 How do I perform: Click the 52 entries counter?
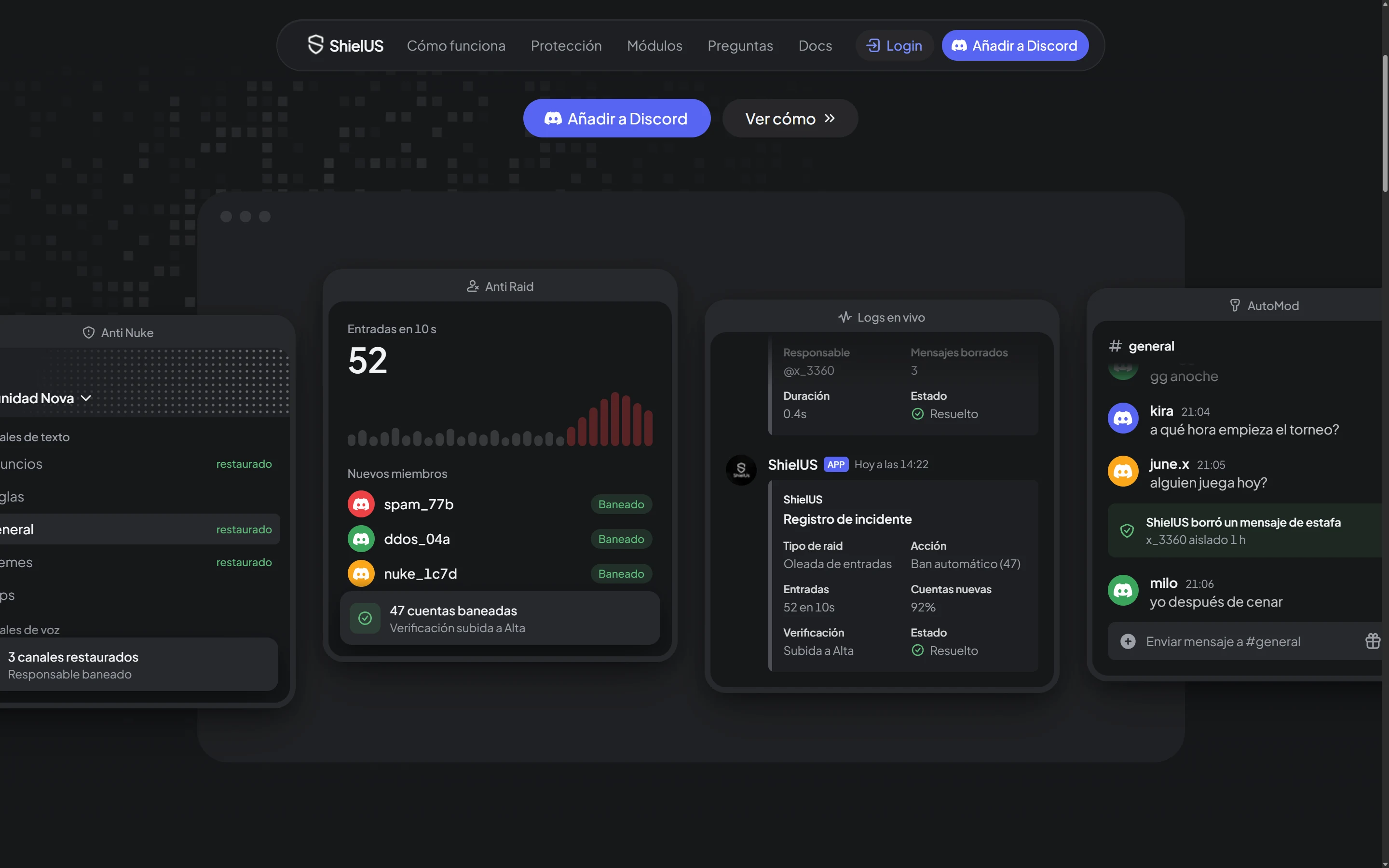(x=368, y=361)
